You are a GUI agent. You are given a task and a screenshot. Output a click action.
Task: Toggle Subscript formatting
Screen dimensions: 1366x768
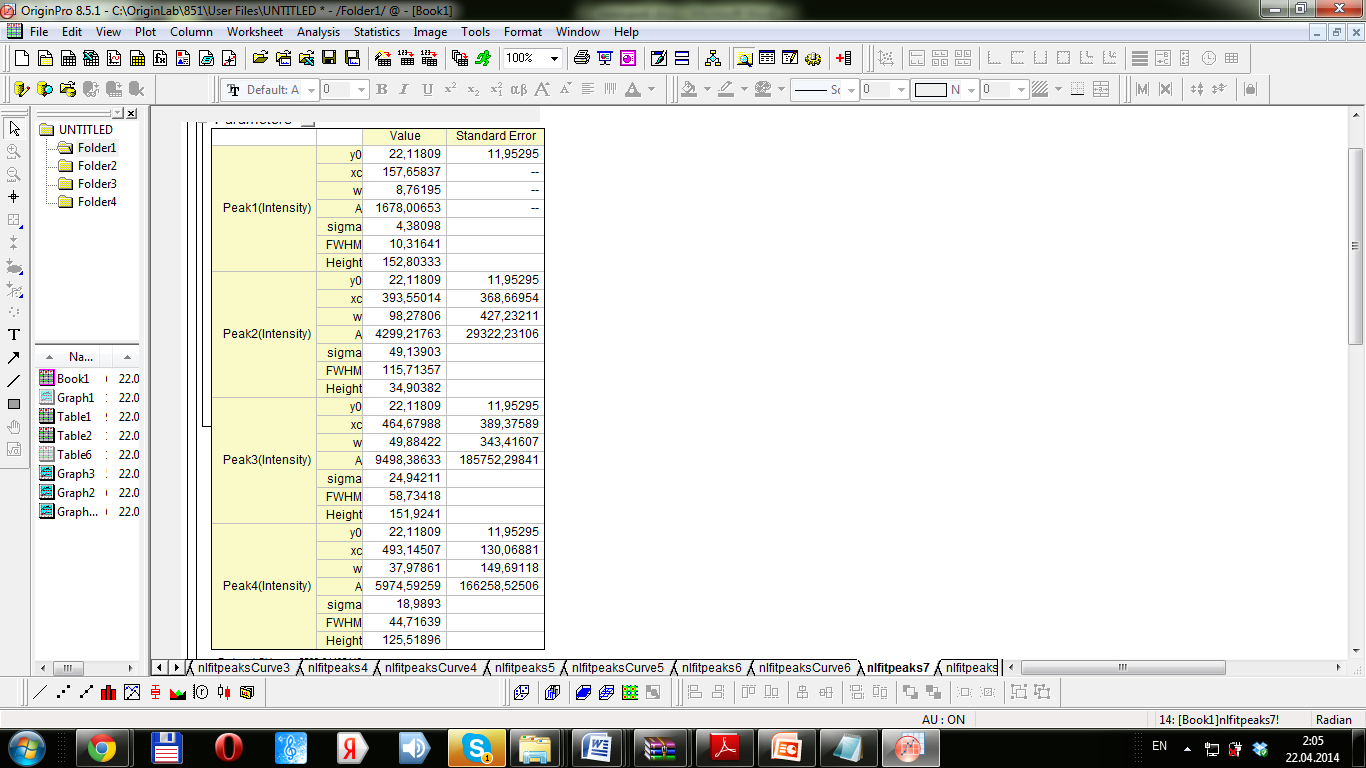[x=474, y=89]
